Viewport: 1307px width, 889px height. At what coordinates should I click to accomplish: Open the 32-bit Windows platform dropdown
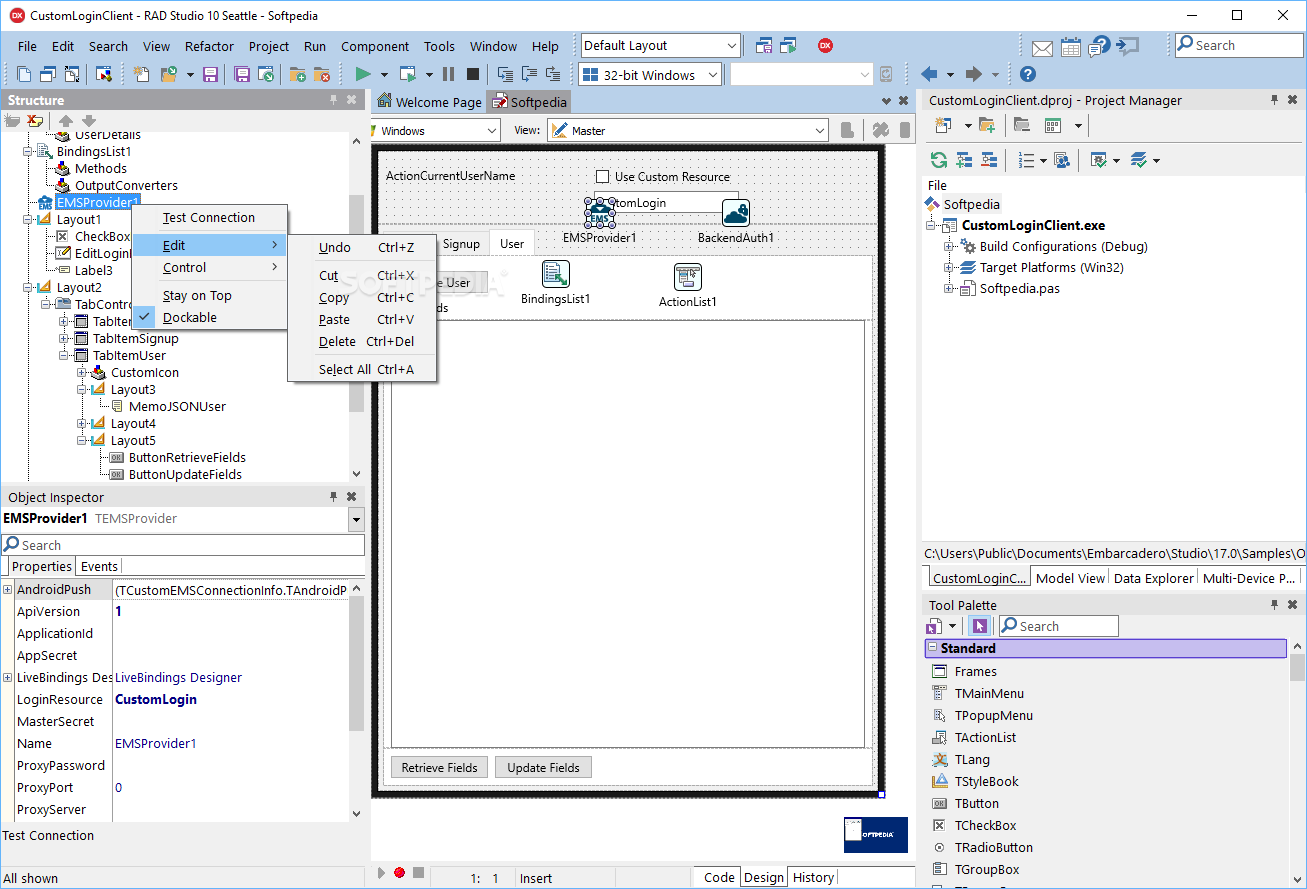[x=713, y=75]
